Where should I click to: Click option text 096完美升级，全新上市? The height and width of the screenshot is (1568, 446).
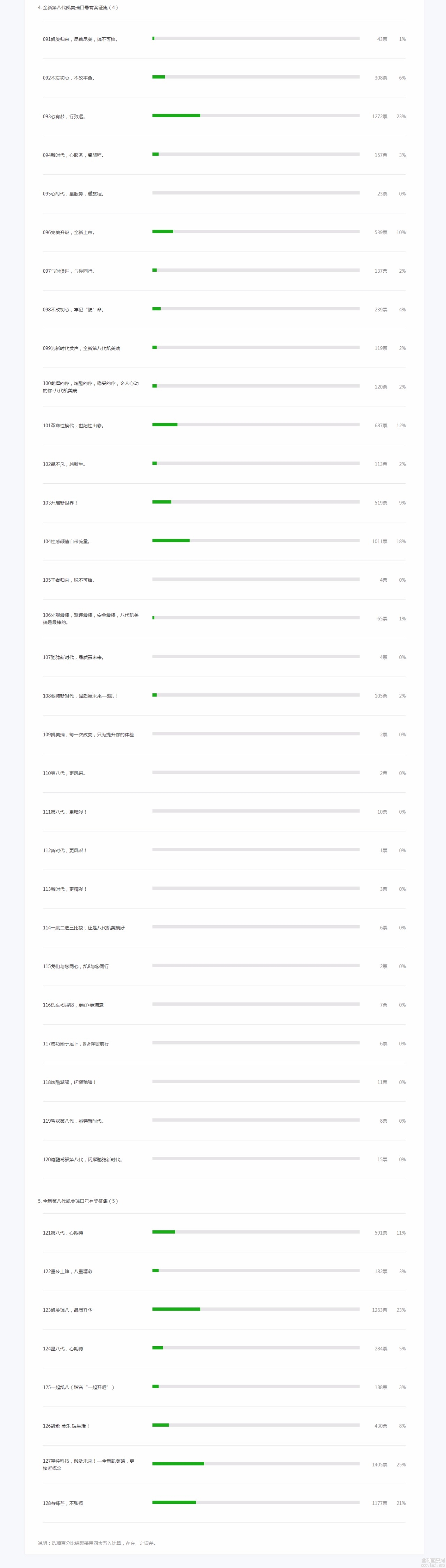(x=69, y=233)
